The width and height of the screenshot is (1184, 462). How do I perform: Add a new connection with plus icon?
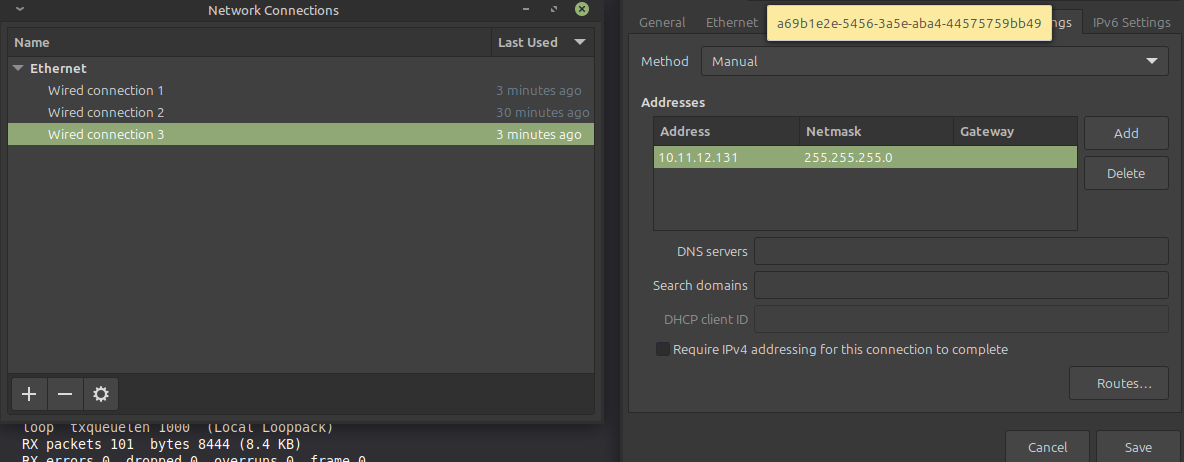[x=29, y=394]
